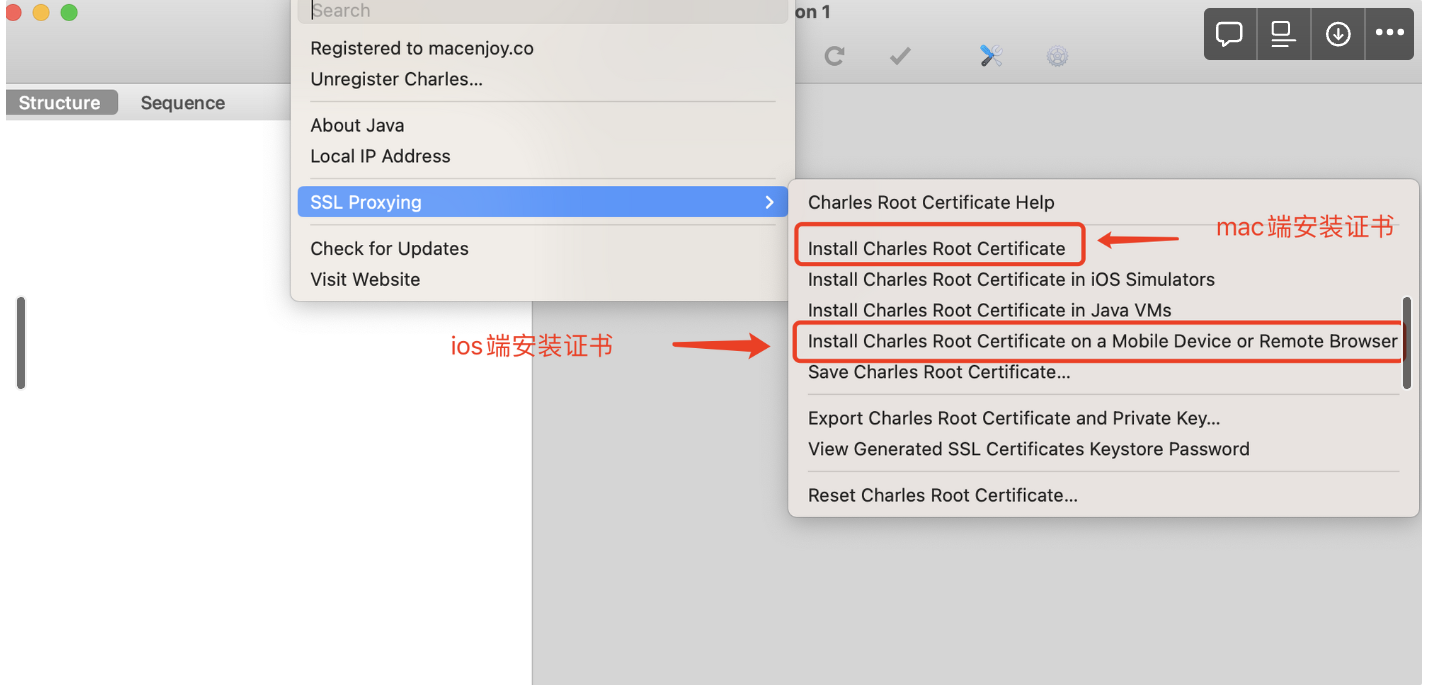
Task: Click Check for Updates
Action: (389, 248)
